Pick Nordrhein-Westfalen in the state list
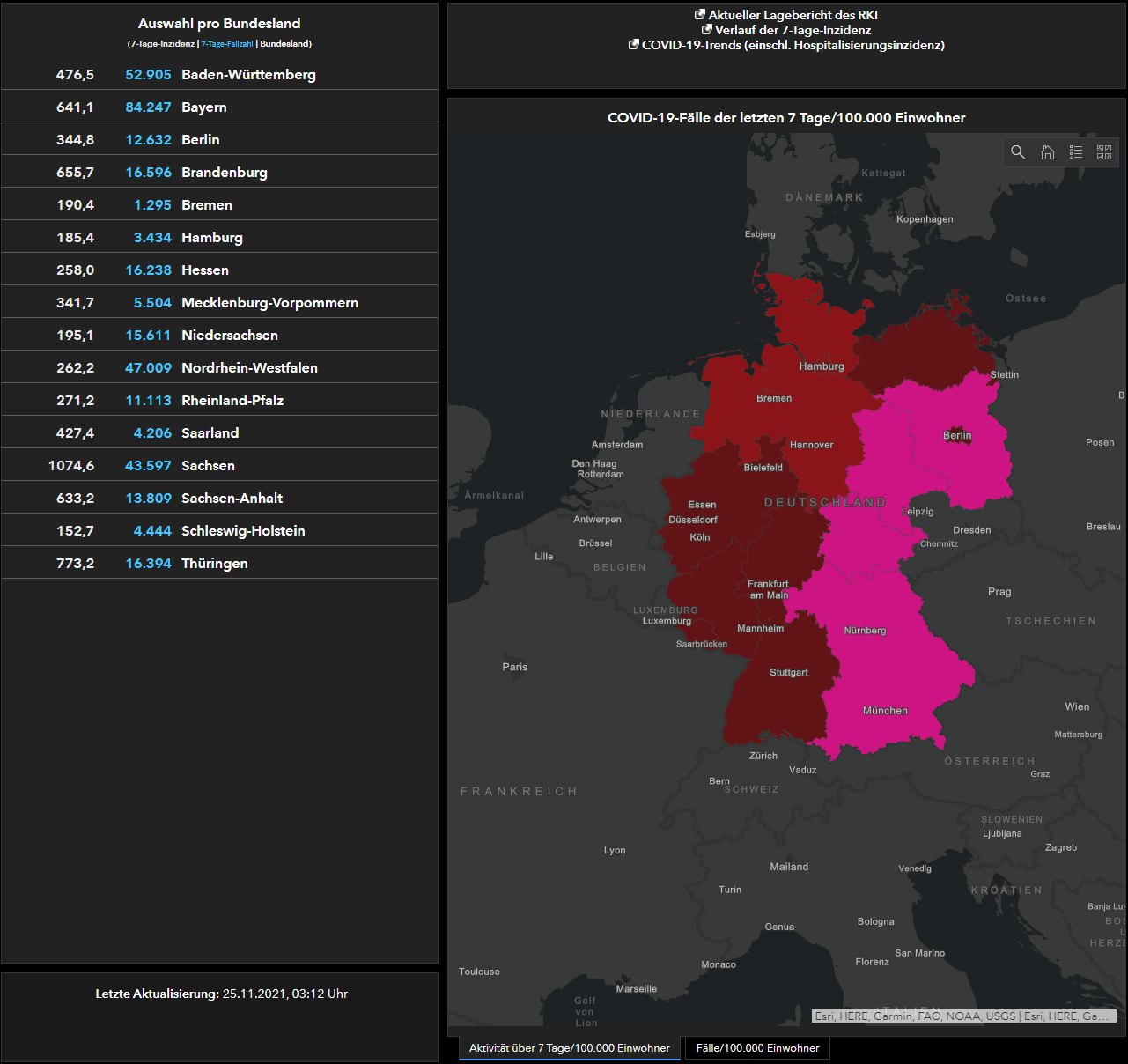1128x1064 pixels. pyautogui.click(x=219, y=367)
